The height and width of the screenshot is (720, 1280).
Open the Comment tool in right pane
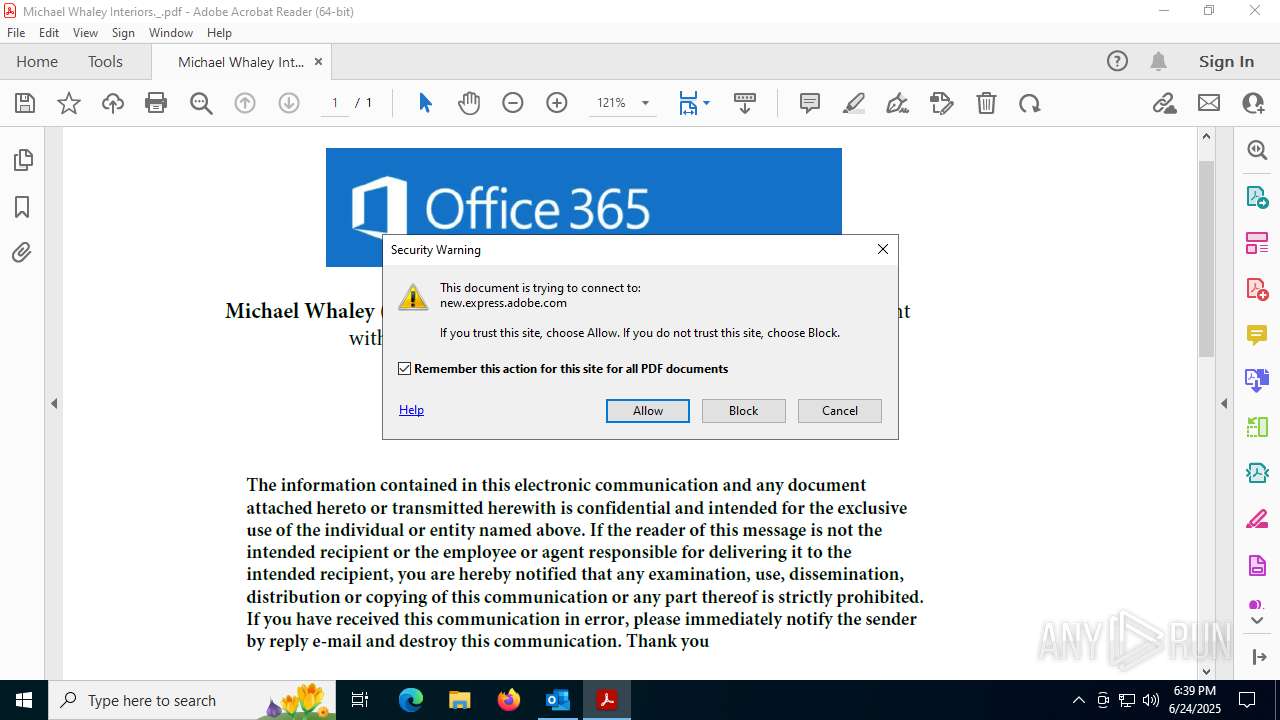click(1257, 335)
